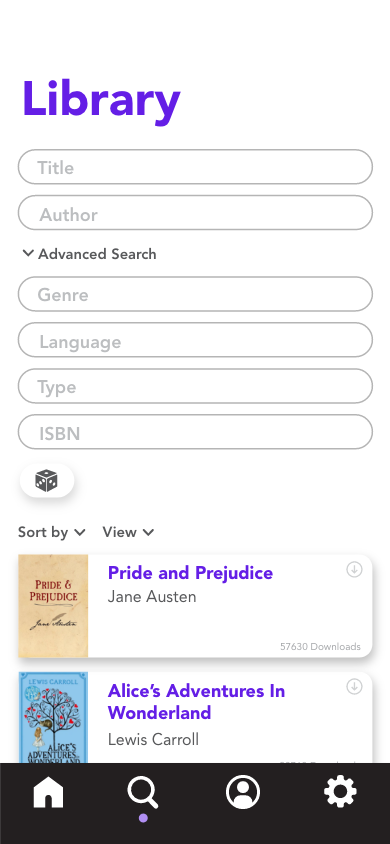Open the Pride and Prejudice cover thumbnail
The image size is (390, 844).
(x=53, y=606)
